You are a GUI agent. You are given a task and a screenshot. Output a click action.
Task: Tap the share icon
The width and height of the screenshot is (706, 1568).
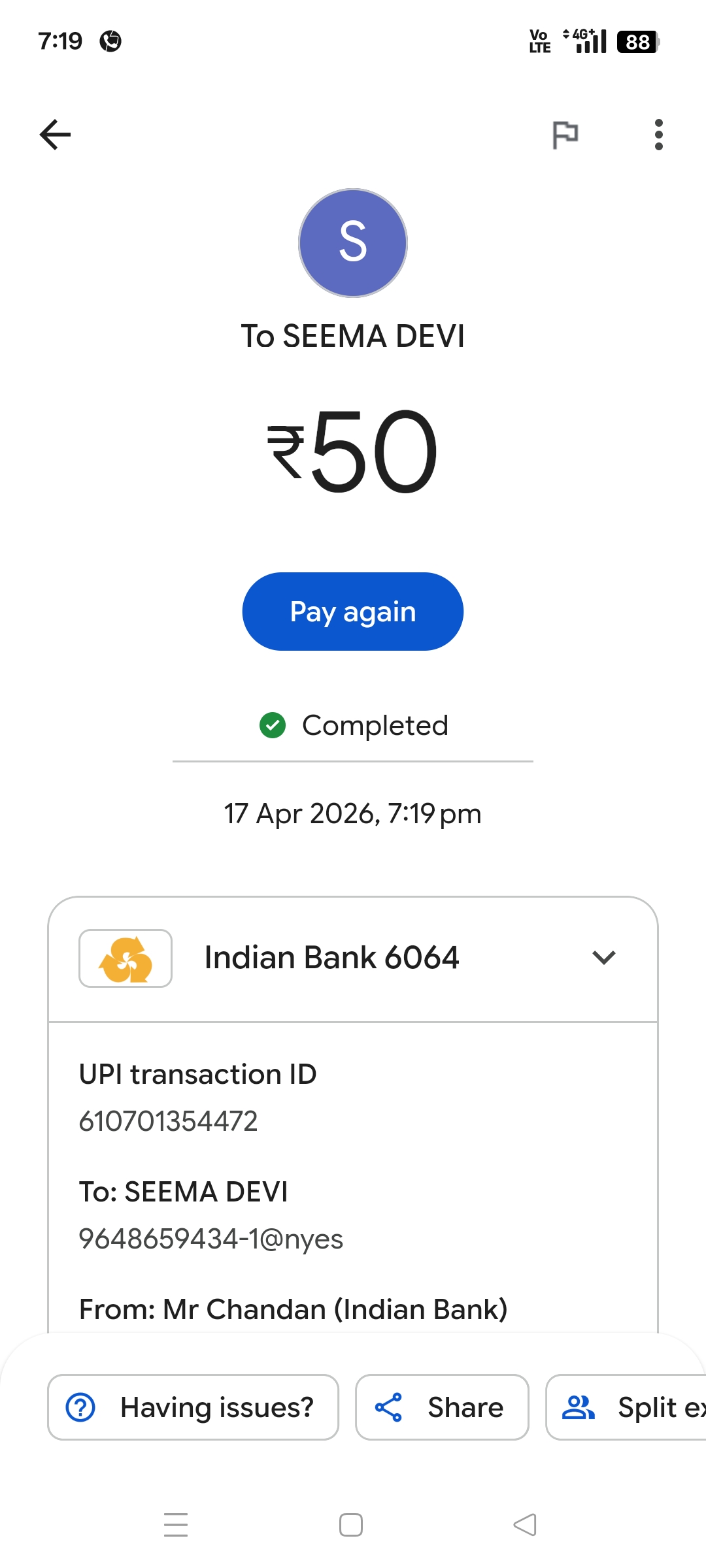tap(388, 1407)
